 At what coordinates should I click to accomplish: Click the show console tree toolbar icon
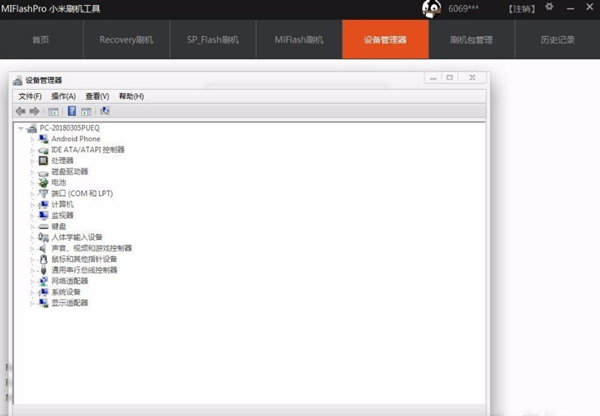coord(53,111)
